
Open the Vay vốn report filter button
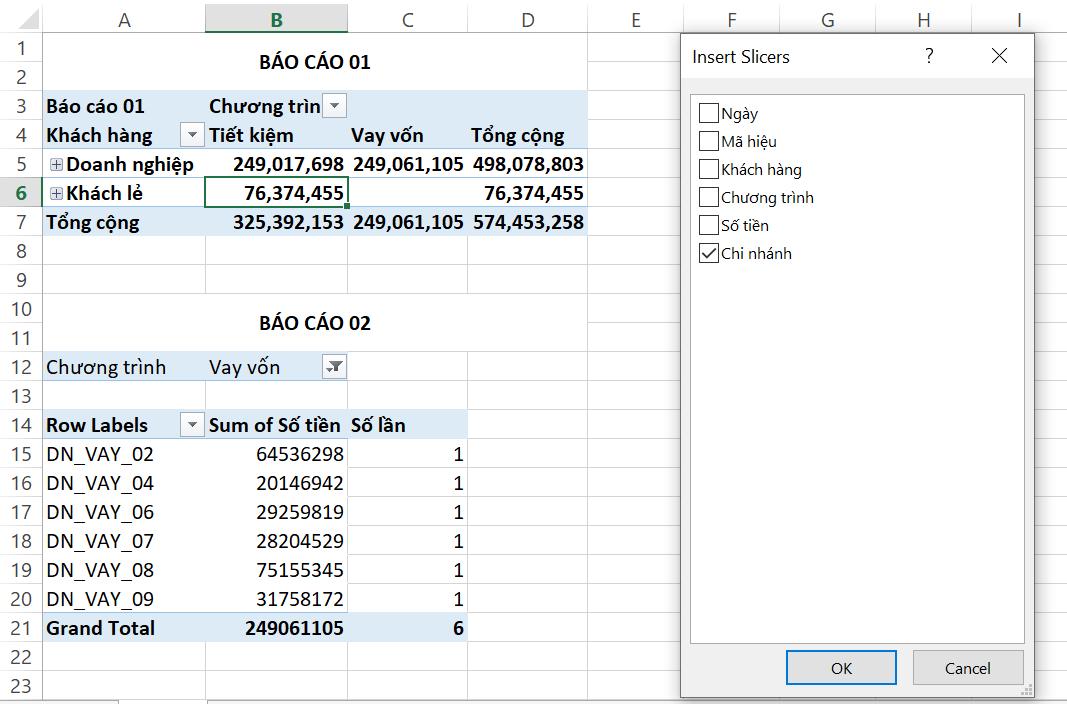(335, 367)
